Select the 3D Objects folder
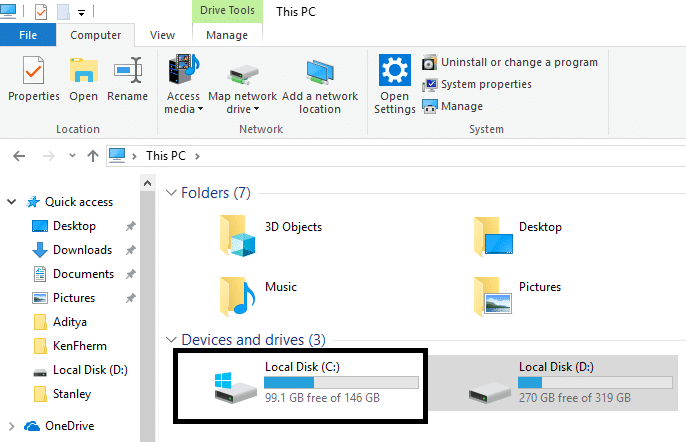This screenshot has height=442, width=686. point(271,235)
